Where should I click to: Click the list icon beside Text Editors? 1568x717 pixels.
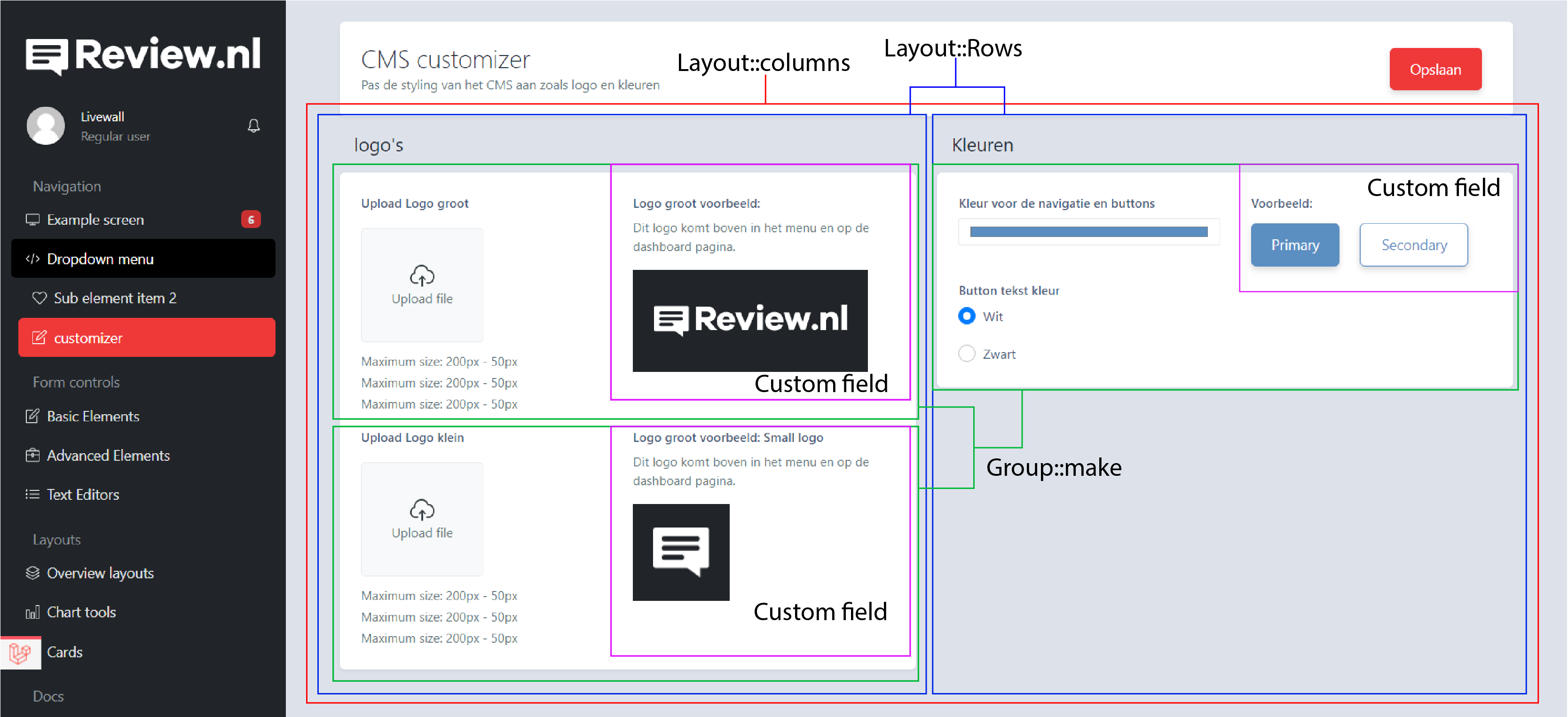coord(32,494)
